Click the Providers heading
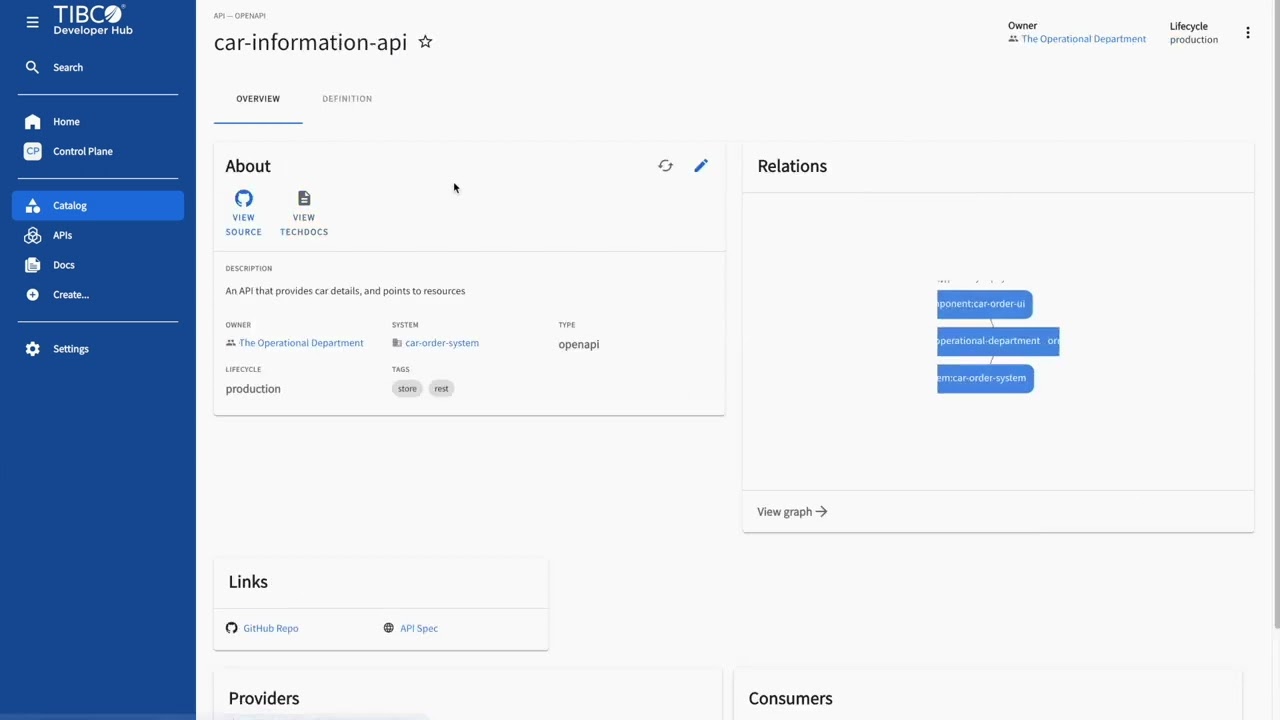Image resolution: width=1280 pixels, height=720 pixels. pyautogui.click(x=264, y=698)
